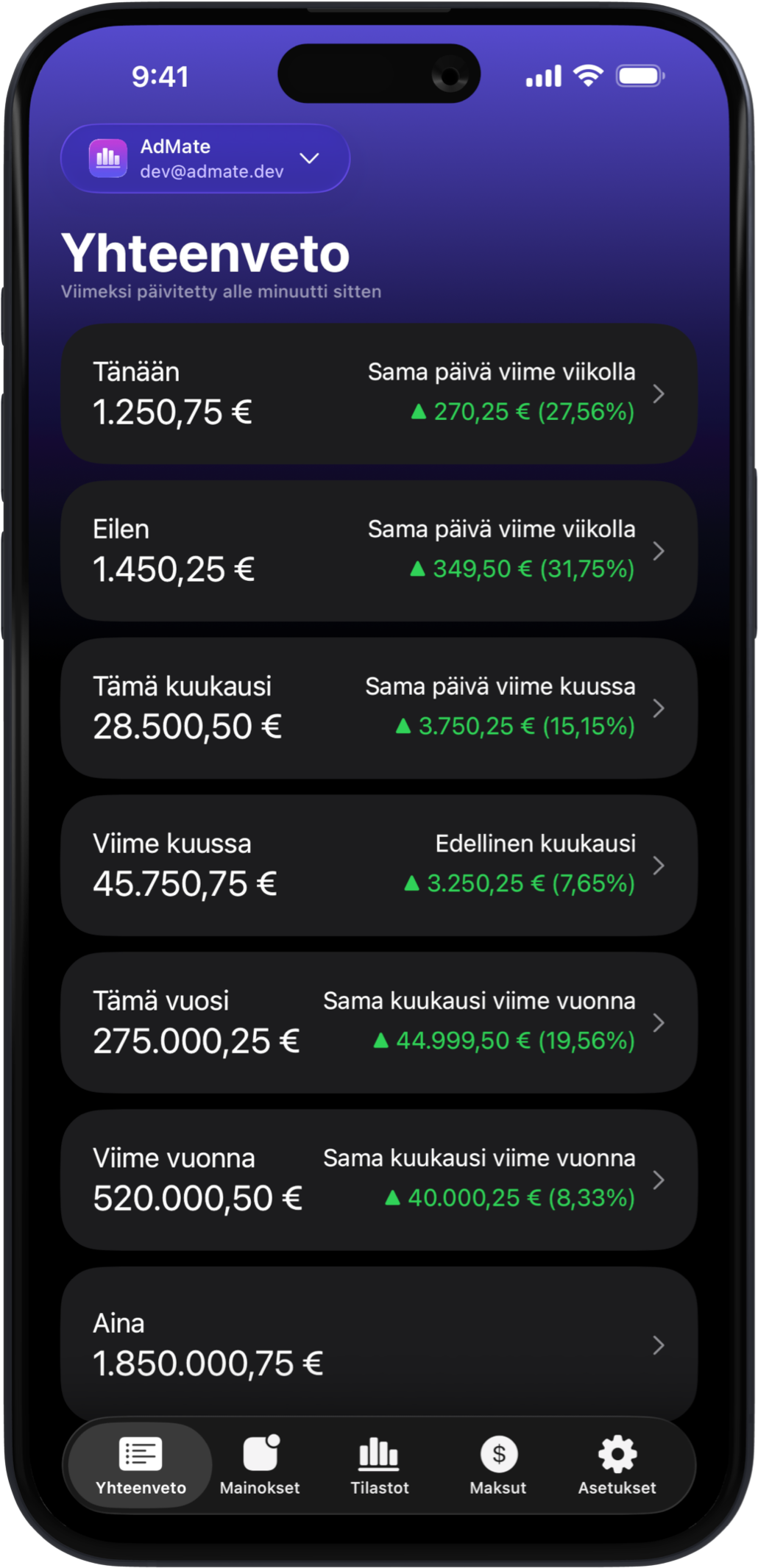Screen dimensions: 758x1568
Task: Open the Mainokset tab icon
Action: (261, 1453)
